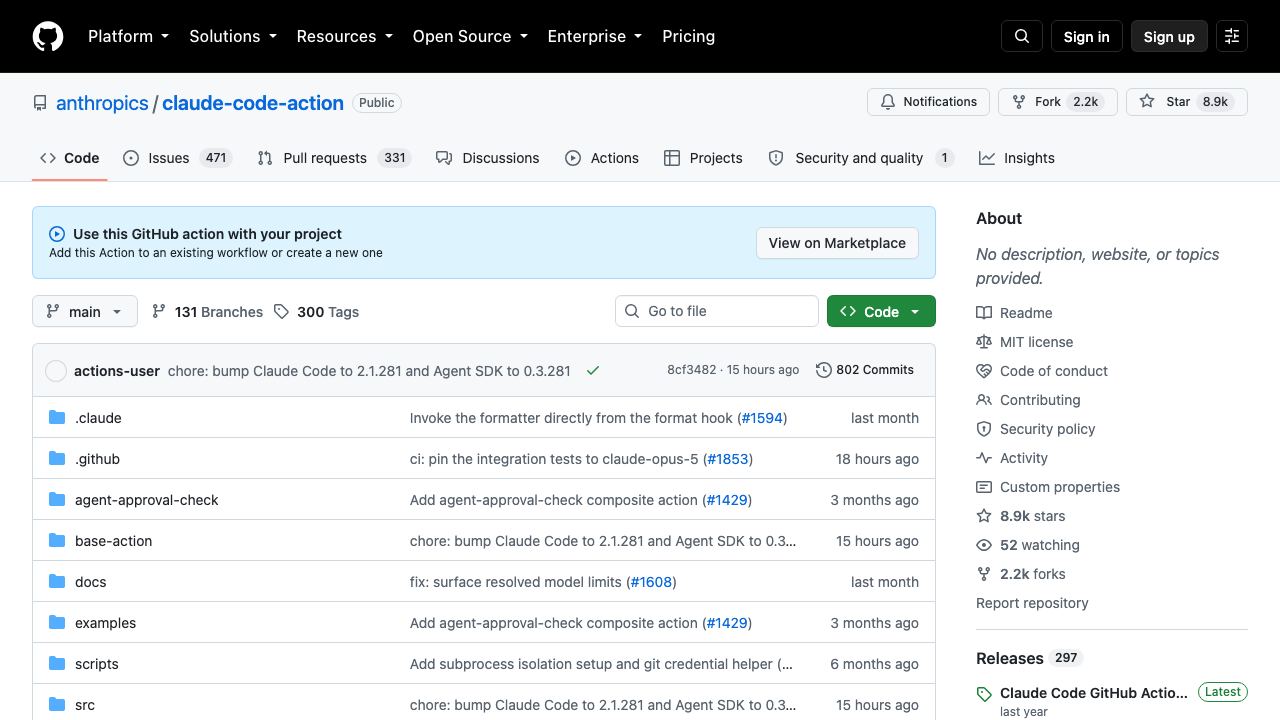This screenshot has height=720, width=1280.
Task: Open the anthropics owner link
Action: [102, 103]
